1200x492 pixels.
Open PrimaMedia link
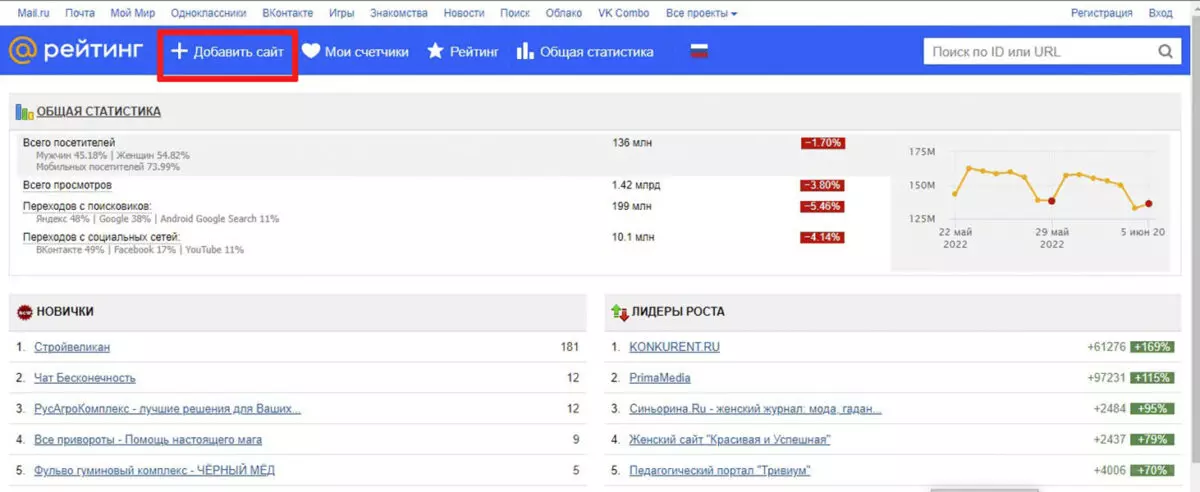(x=660, y=378)
